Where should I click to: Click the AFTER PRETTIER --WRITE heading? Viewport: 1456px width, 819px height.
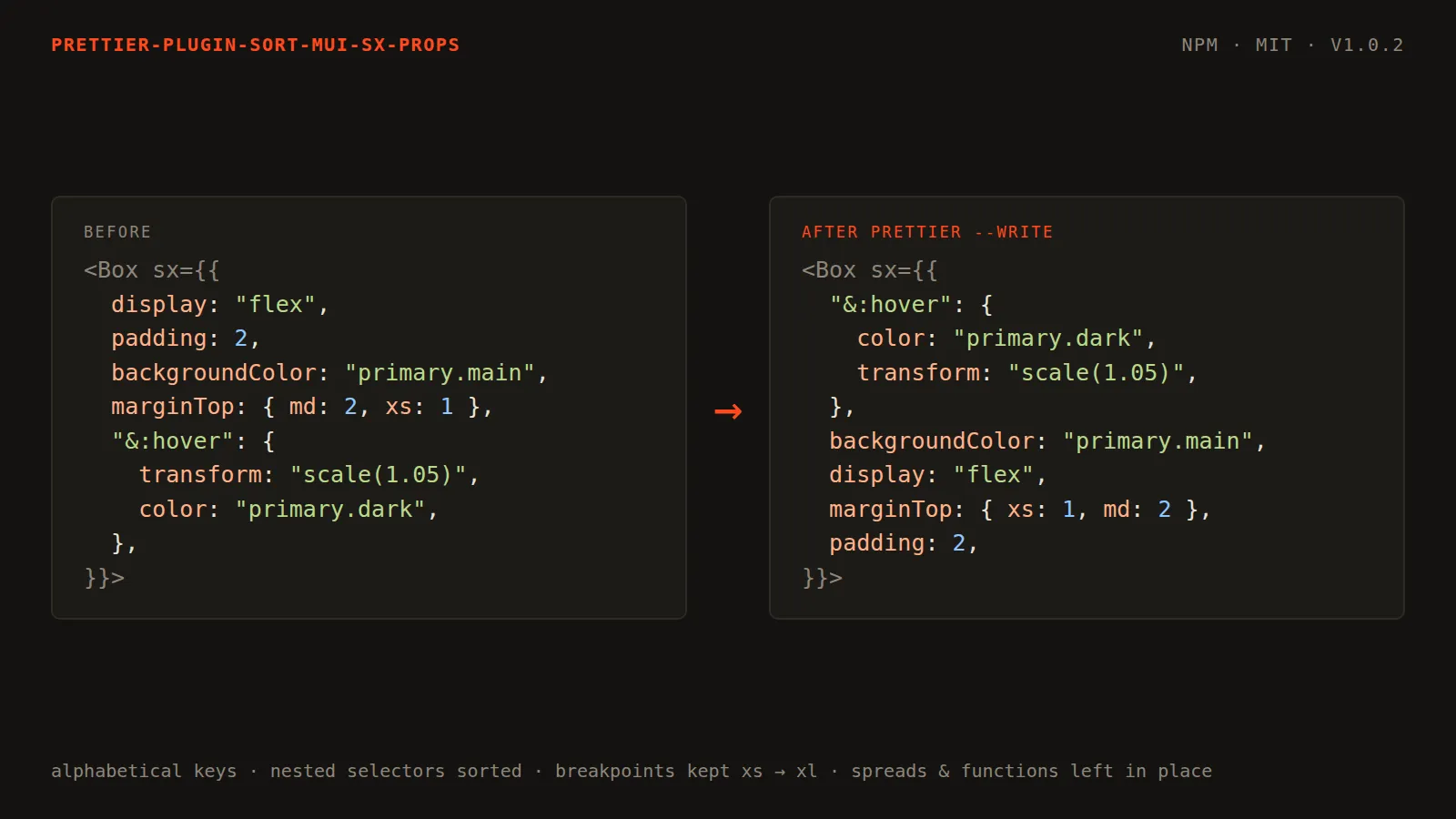click(x=927, y=232)
